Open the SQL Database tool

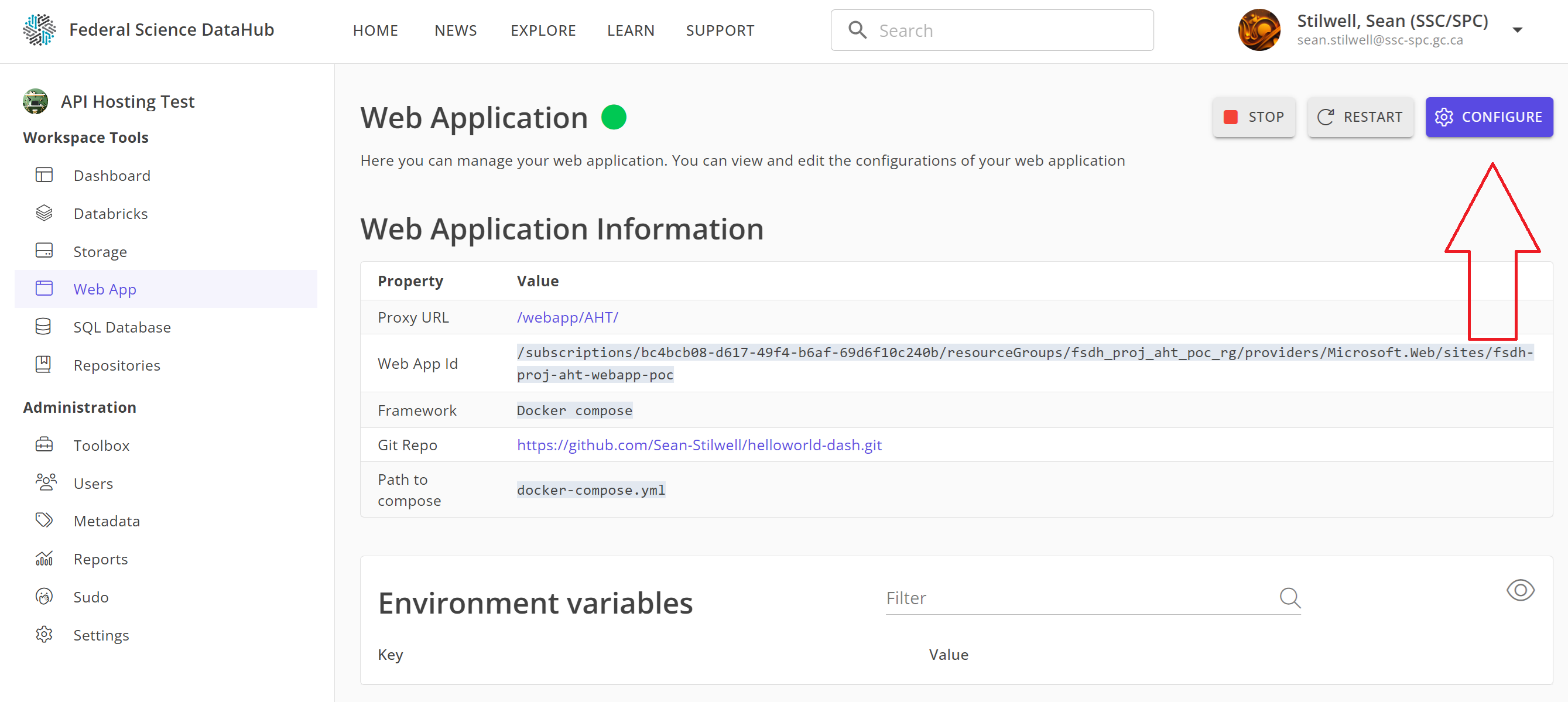[x=122, y=327]
